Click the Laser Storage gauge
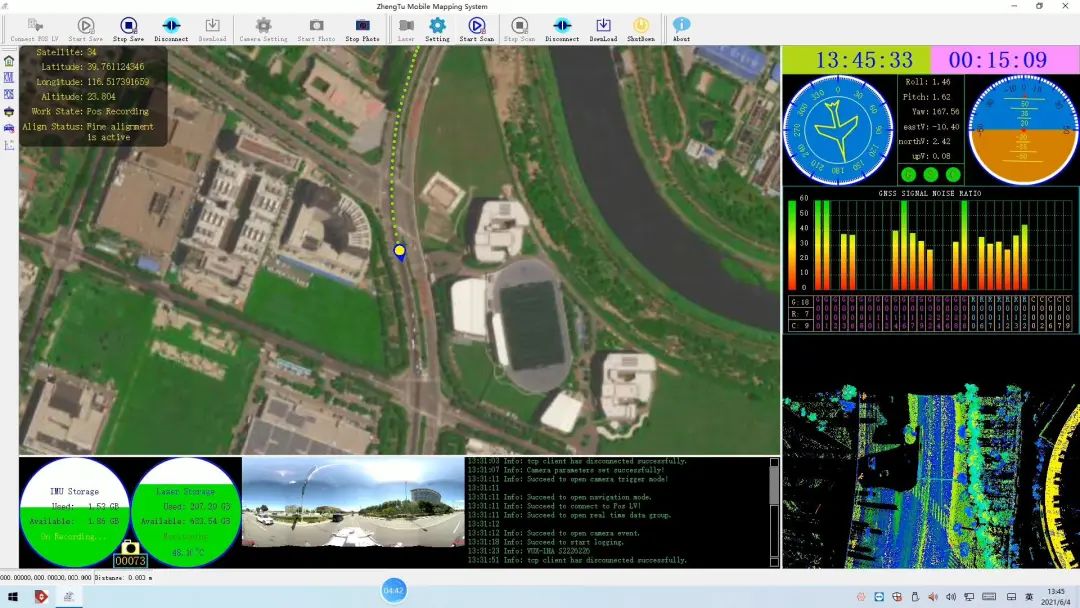The width and height of the screenshot is (1080, 608). (186, 512)
